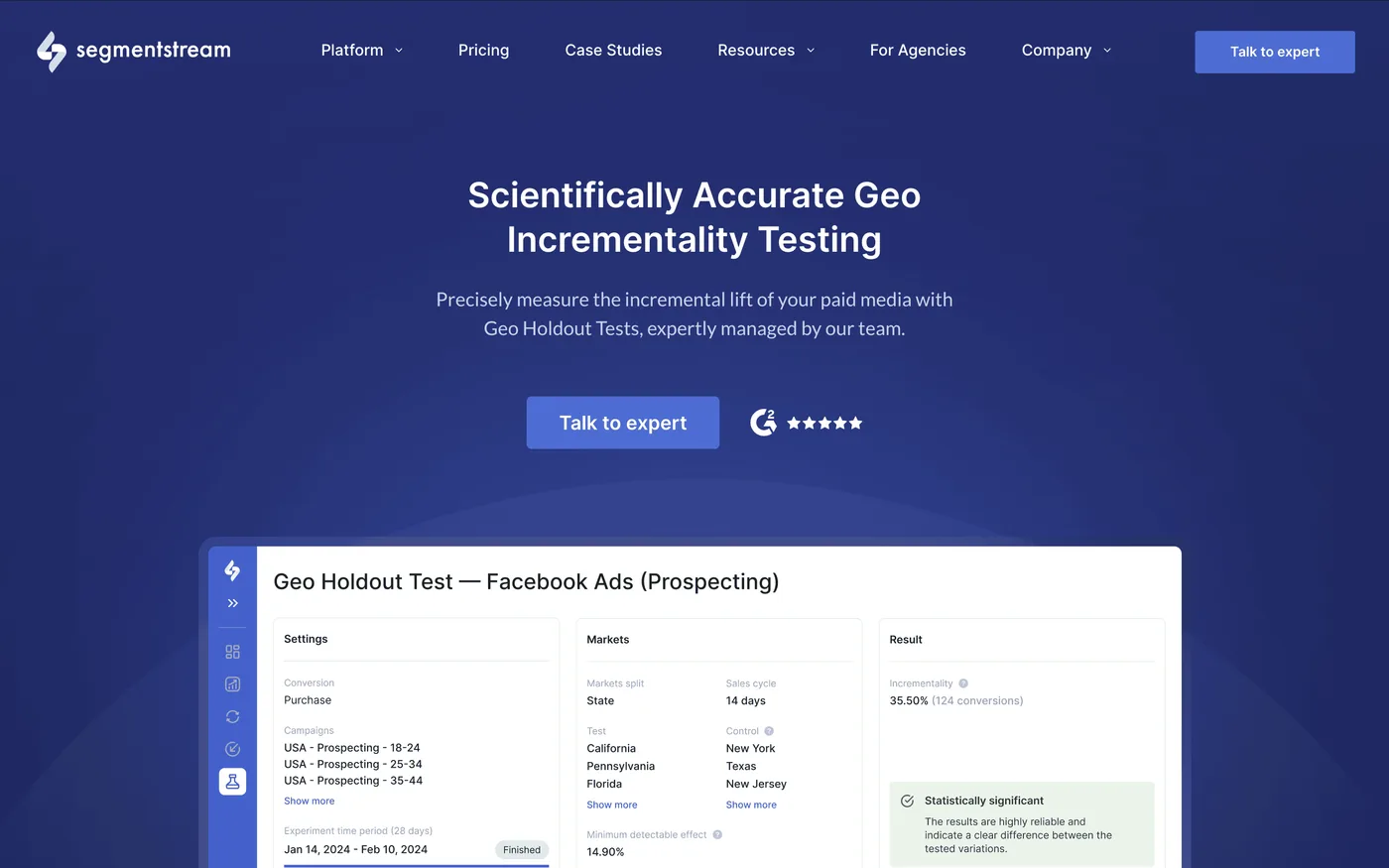Click the G2 logo next to the star rating
The height and width of the screenshot is (868, 1389).
763,422
